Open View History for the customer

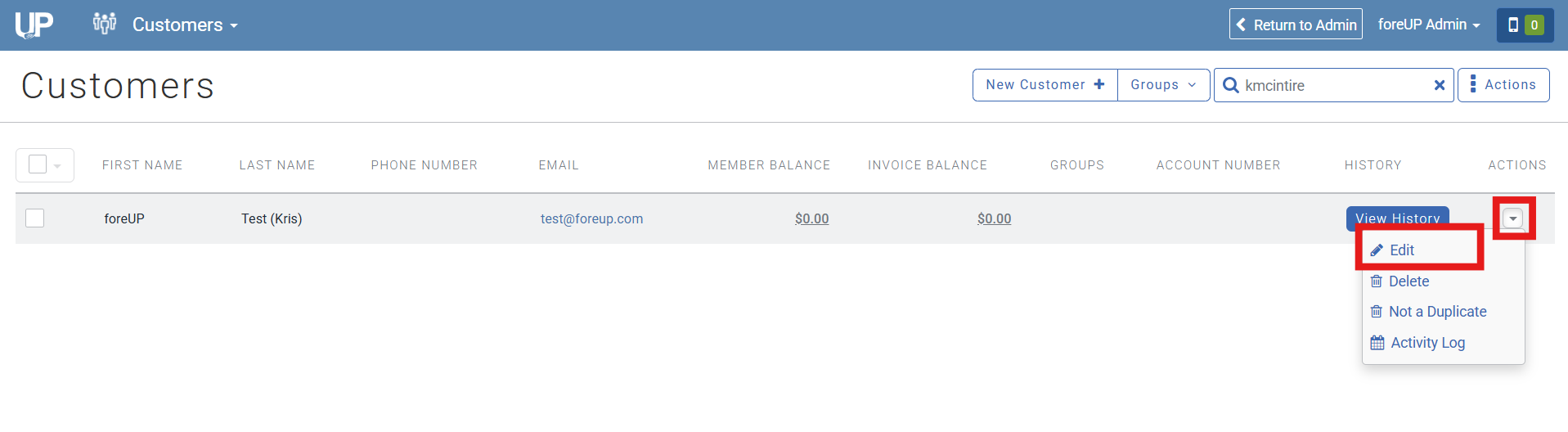1397,218
